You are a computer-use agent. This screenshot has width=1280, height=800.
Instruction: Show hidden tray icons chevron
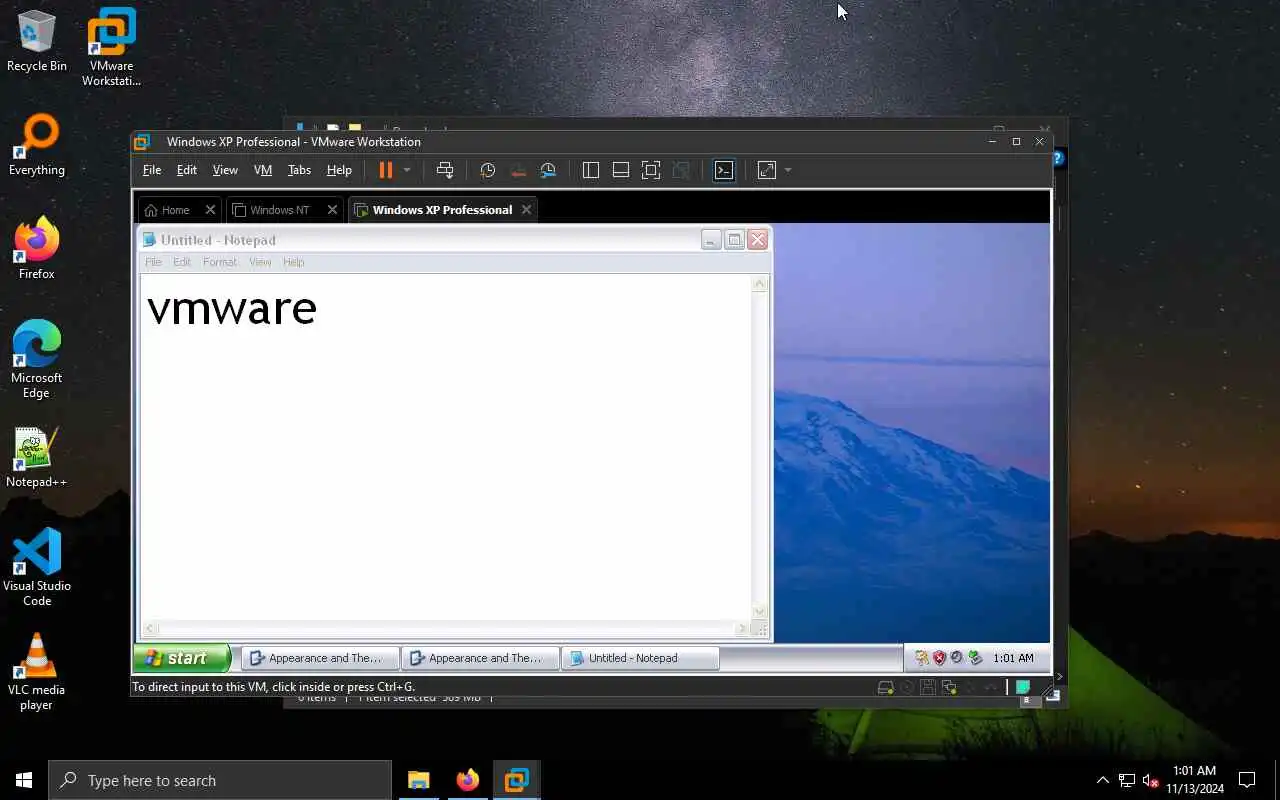[x=1103, y=780]
